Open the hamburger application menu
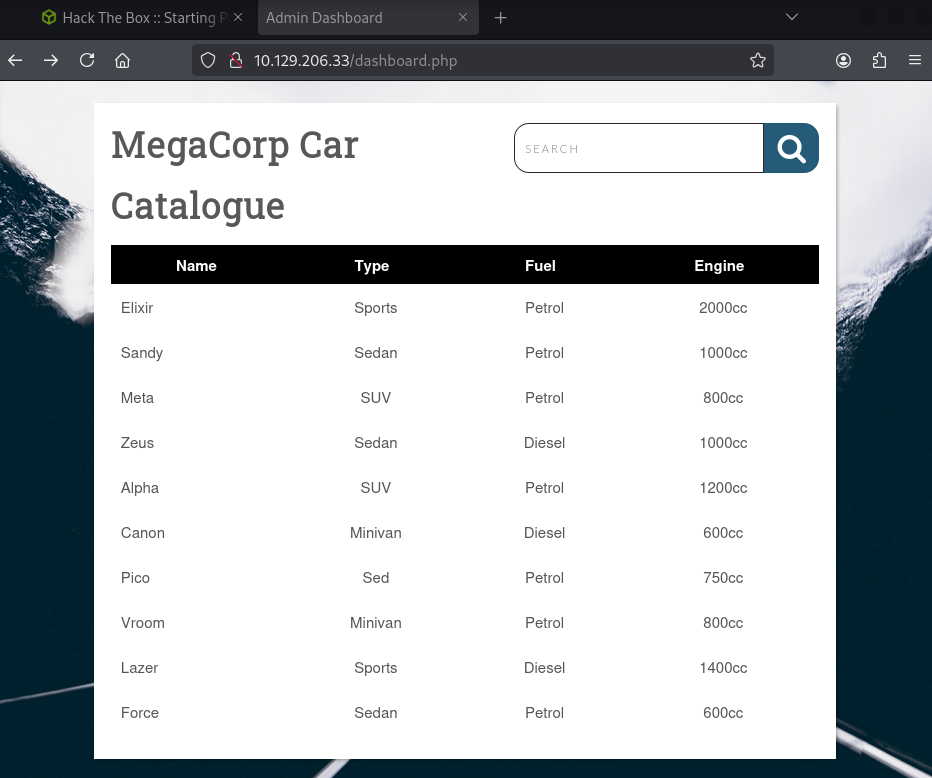932x778 pixels. click(915, 60)
